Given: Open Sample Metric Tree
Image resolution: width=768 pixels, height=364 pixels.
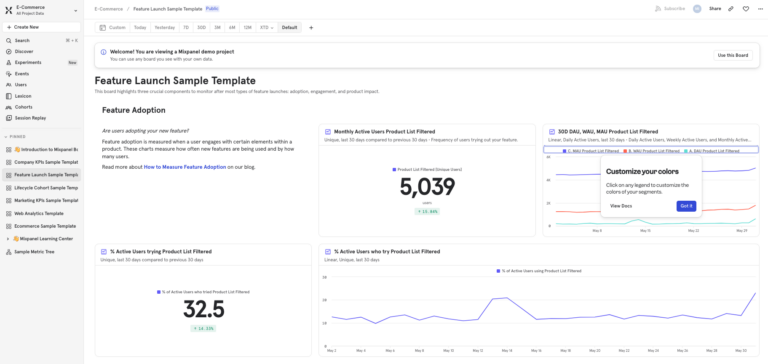Looking at the screenshot, I should coord(42,252).
